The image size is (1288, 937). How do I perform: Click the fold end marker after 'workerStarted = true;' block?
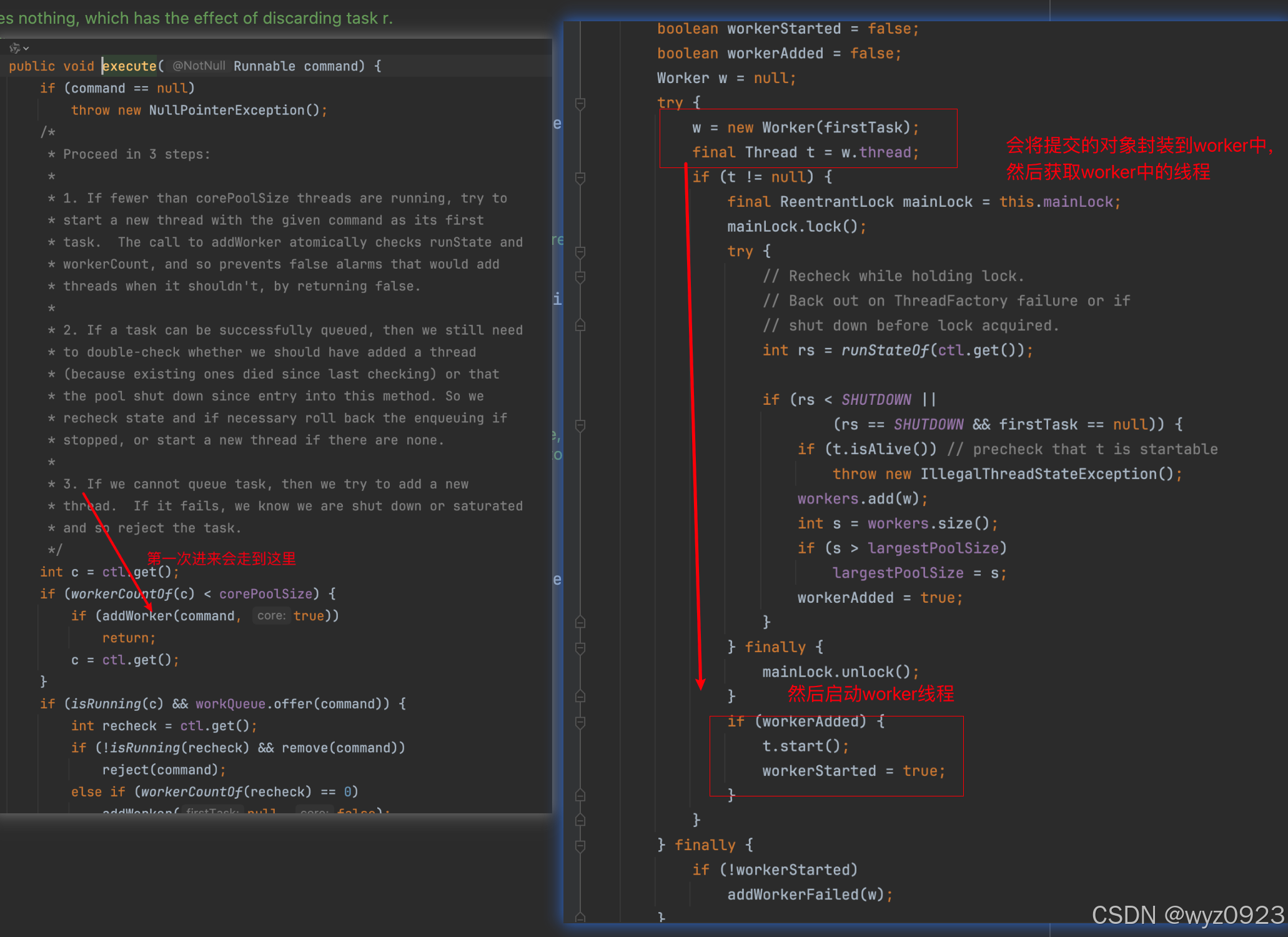[x=580, y=795]
